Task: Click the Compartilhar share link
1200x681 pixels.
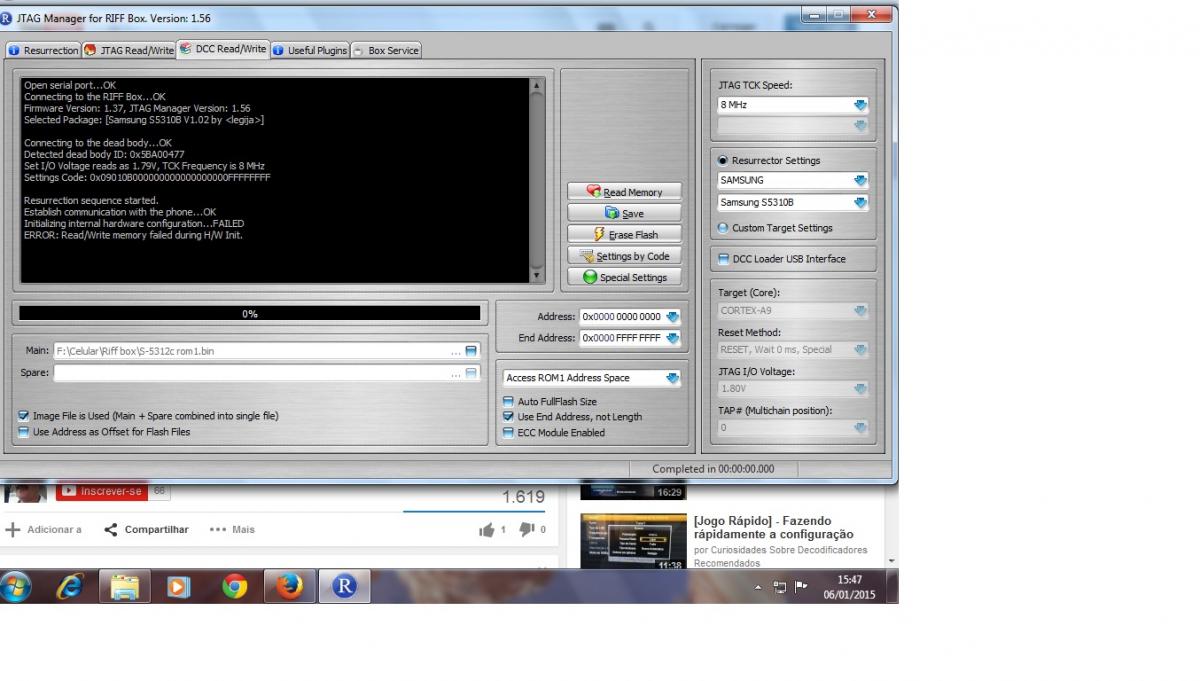Action: [x=146, y=529]
